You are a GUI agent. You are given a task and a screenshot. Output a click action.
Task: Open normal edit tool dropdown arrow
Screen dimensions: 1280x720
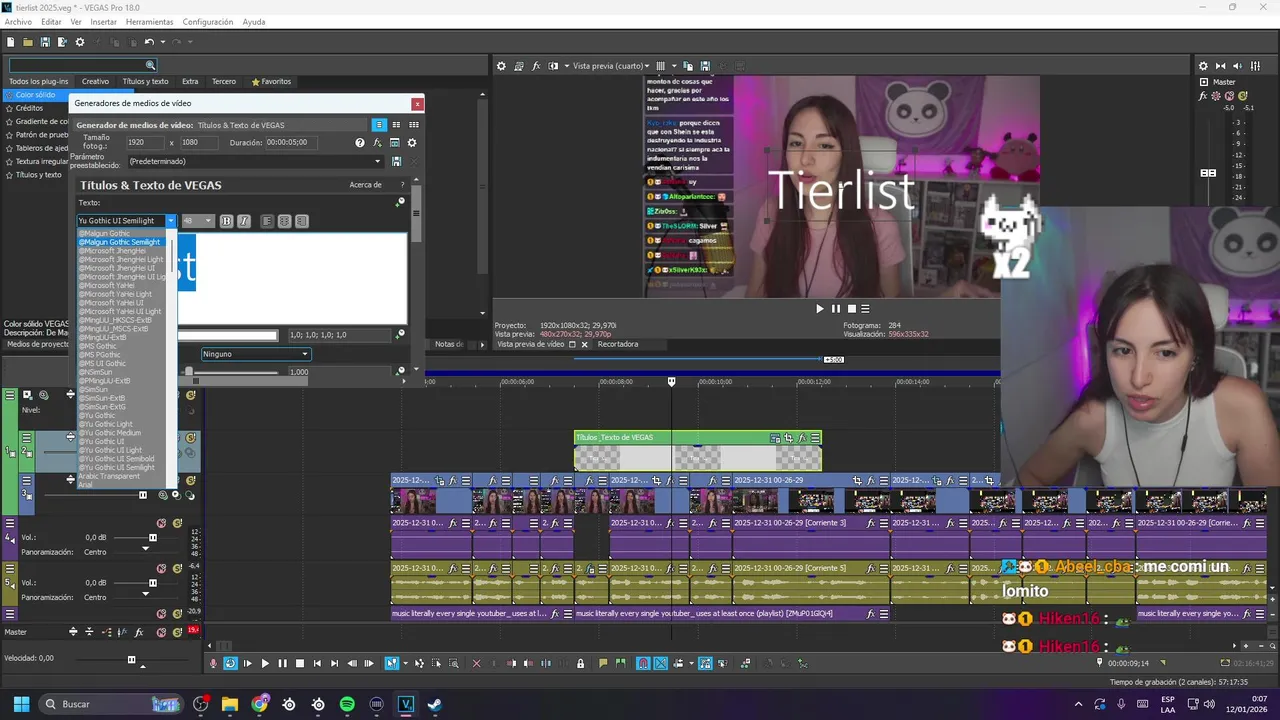[x=405, y=663]
